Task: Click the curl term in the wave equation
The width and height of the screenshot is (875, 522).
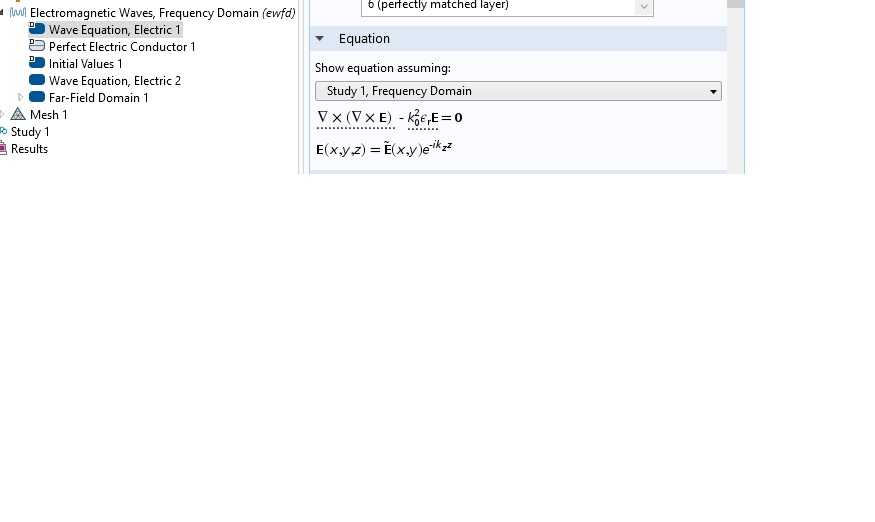Action: point(355,118)
